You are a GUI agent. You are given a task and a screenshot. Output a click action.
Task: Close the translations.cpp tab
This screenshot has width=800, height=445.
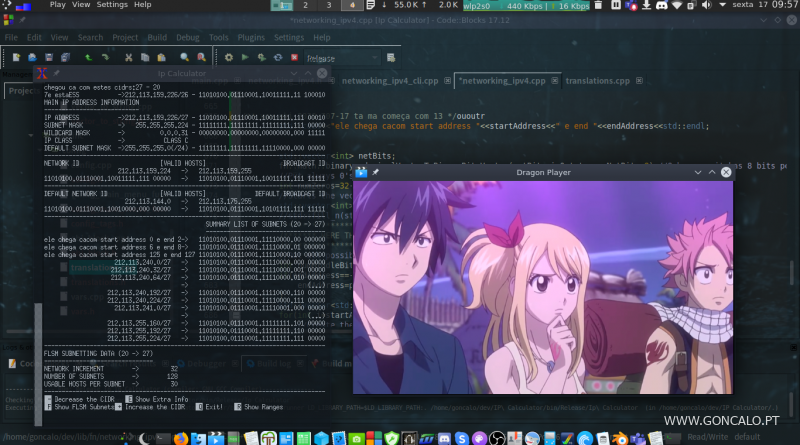639,81
